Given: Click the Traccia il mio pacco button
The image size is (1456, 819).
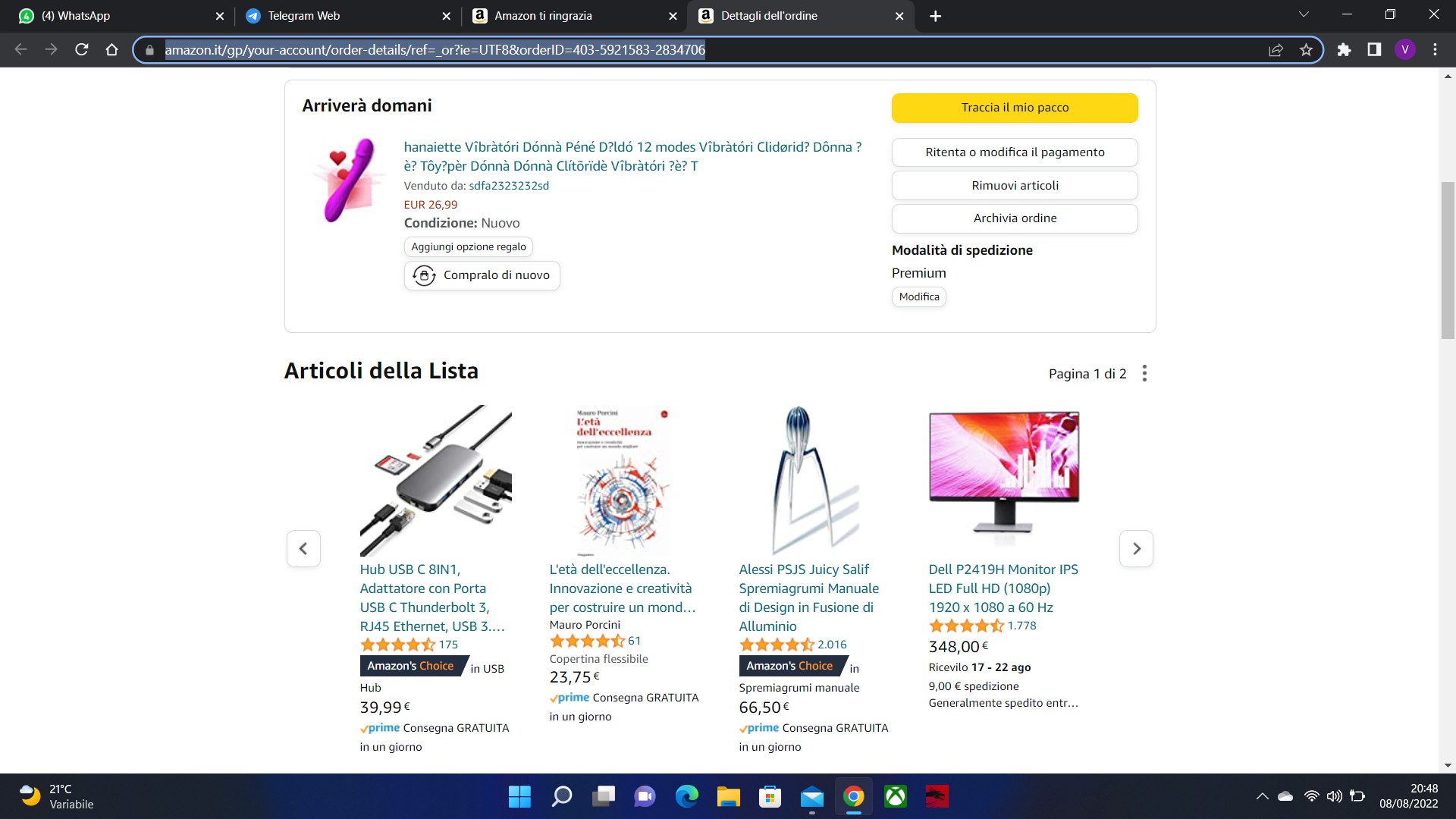Looking at the screenshot, I should pyautogui.click(x=1015, y=108).
